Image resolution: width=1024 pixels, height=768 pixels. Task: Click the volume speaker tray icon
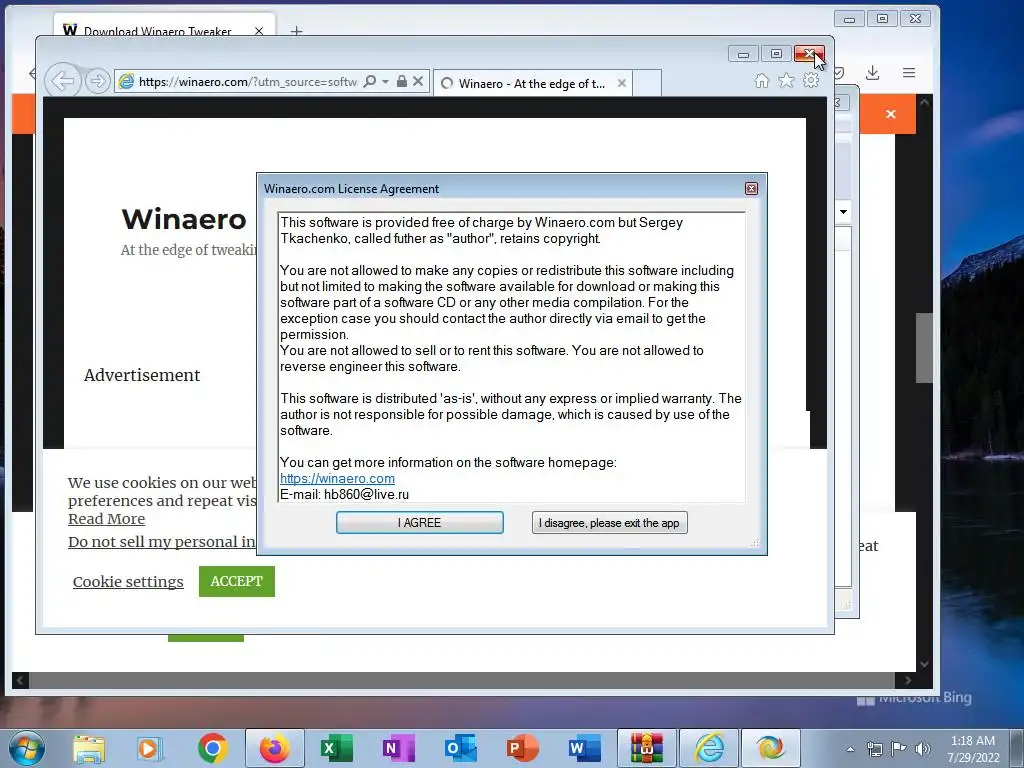tap(923, 749)
